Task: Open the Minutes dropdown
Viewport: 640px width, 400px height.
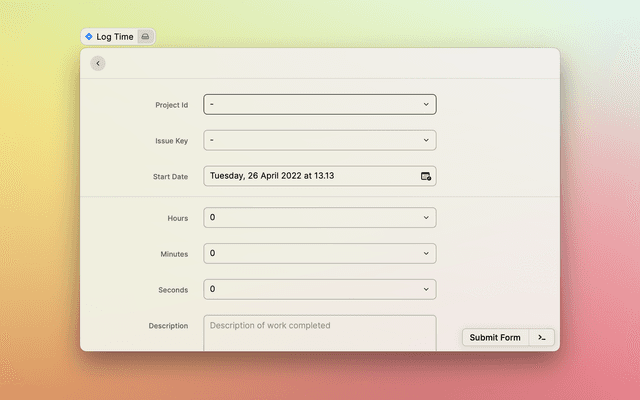Action: pyautogui.click(x=426, y=253)
